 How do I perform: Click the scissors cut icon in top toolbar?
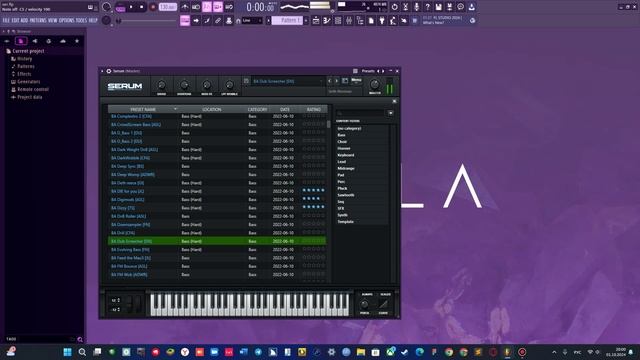click(405, 7)
